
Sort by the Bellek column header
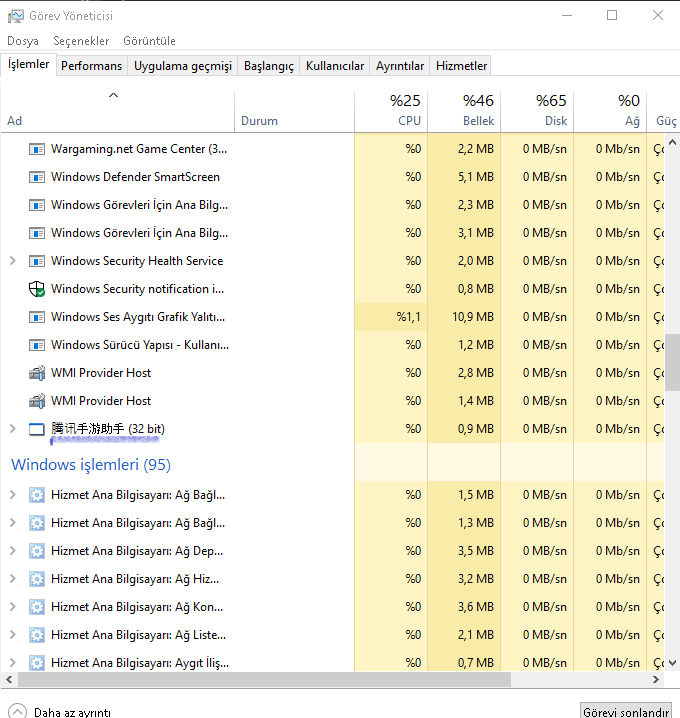tap(464, 112)
